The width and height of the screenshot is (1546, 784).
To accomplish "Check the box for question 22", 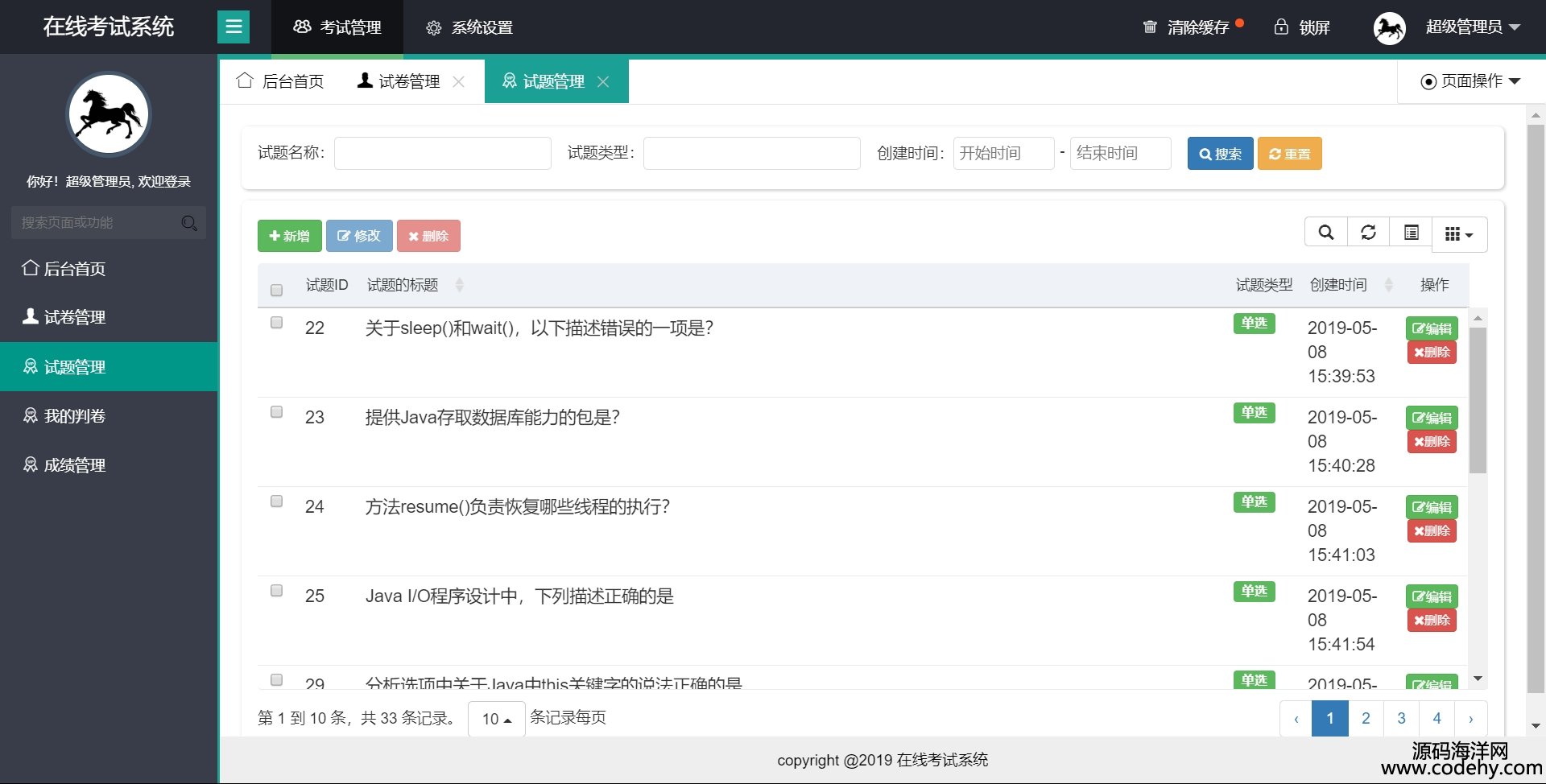I will (x=276, y=323).
